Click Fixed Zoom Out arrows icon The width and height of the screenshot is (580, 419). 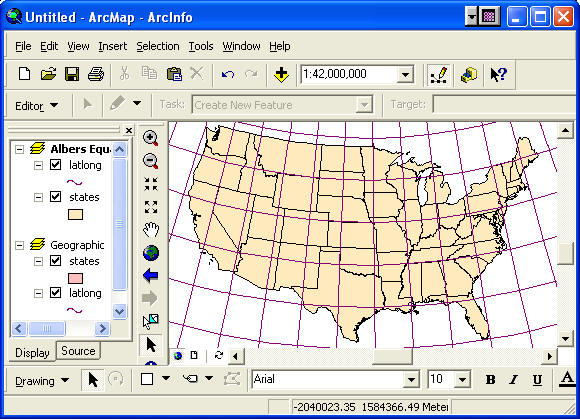151,207
